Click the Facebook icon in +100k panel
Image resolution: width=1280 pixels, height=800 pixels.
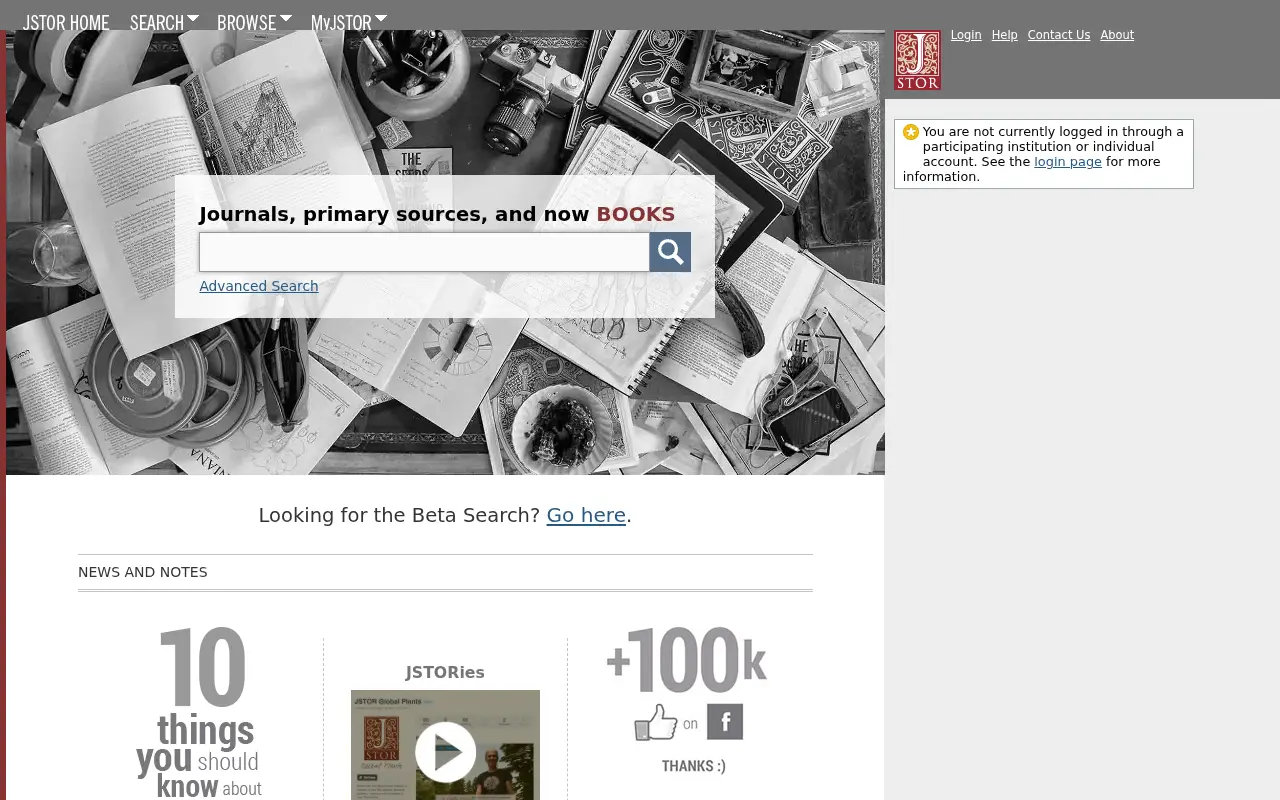[725, 722]
